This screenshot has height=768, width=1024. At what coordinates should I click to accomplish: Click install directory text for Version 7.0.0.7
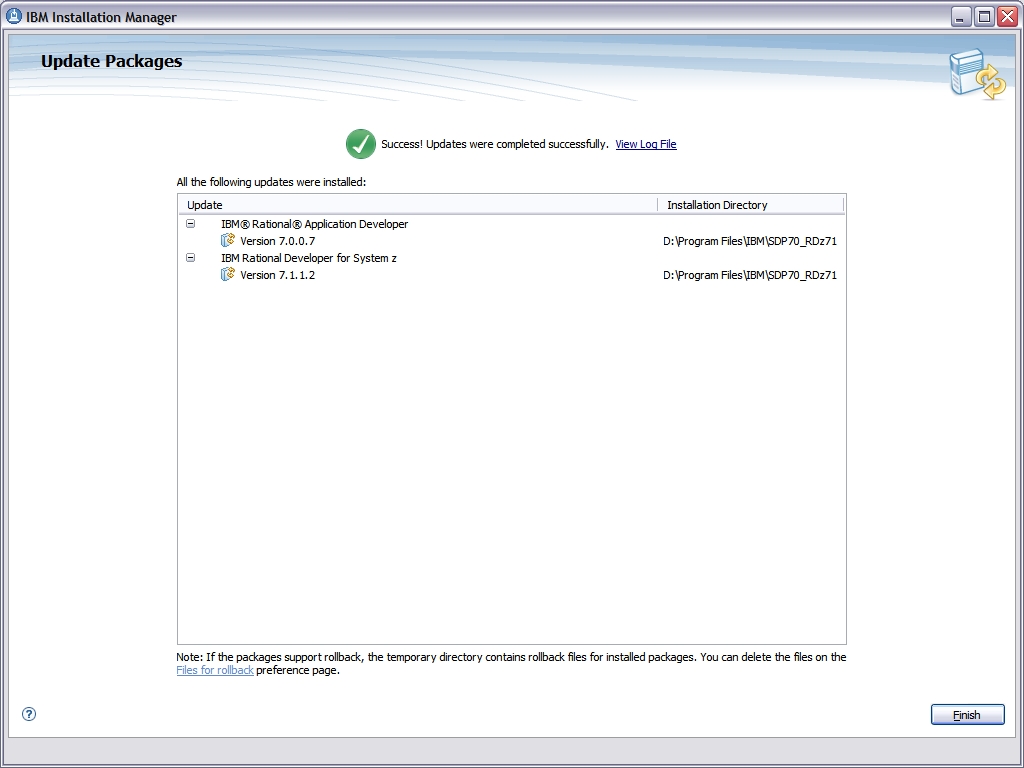tap(750, 241)
